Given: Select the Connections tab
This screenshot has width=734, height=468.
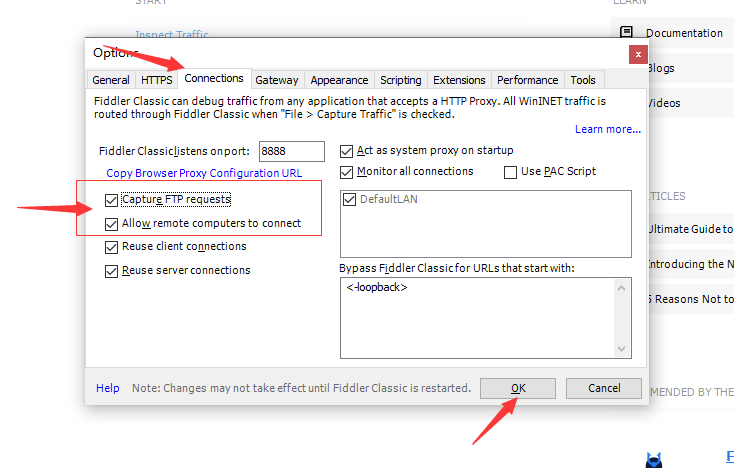Looking at the screenshot, I should tap(214, 78).
